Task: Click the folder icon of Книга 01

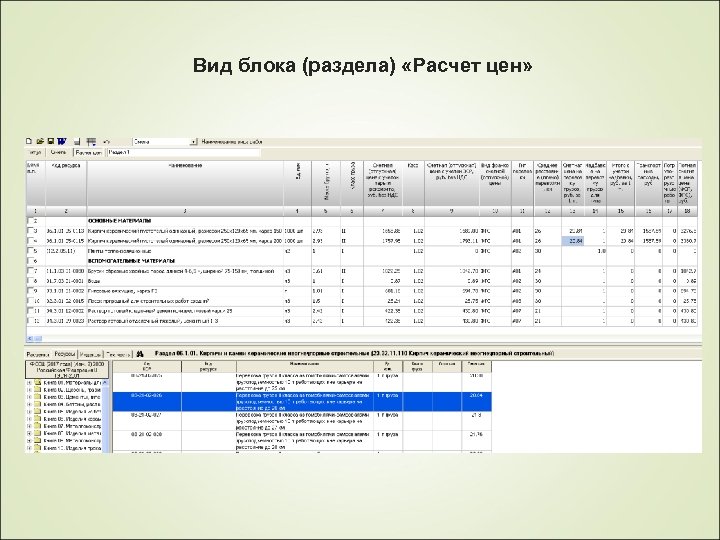Action: [38, 382]
